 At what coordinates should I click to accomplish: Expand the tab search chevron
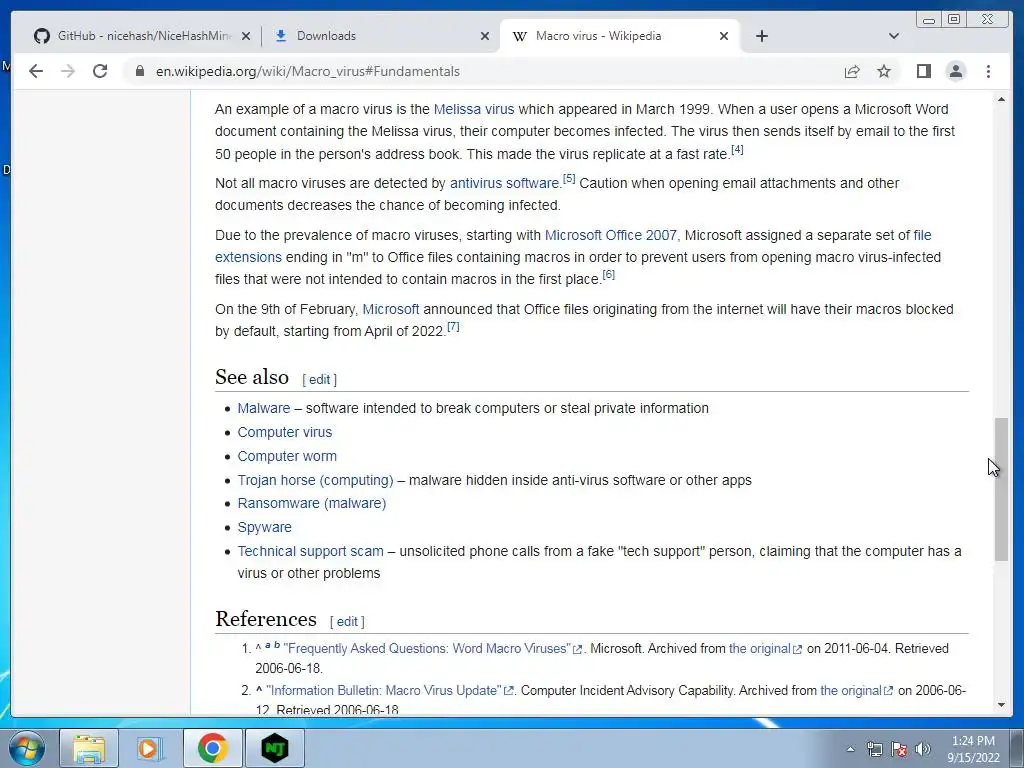pos(894,36)
